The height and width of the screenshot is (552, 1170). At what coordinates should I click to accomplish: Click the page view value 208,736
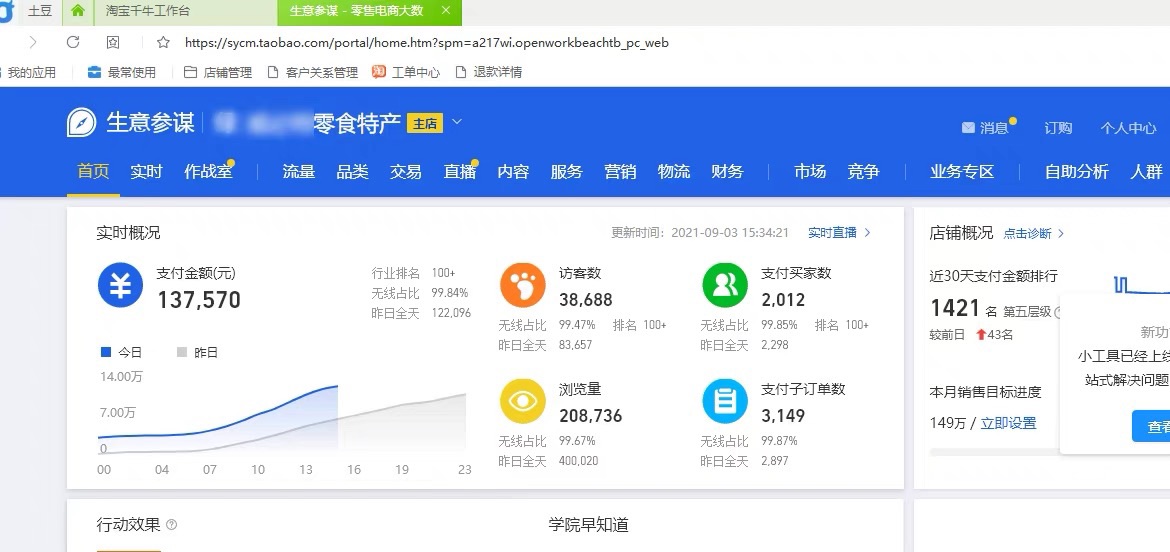click(x=590, y=415)
